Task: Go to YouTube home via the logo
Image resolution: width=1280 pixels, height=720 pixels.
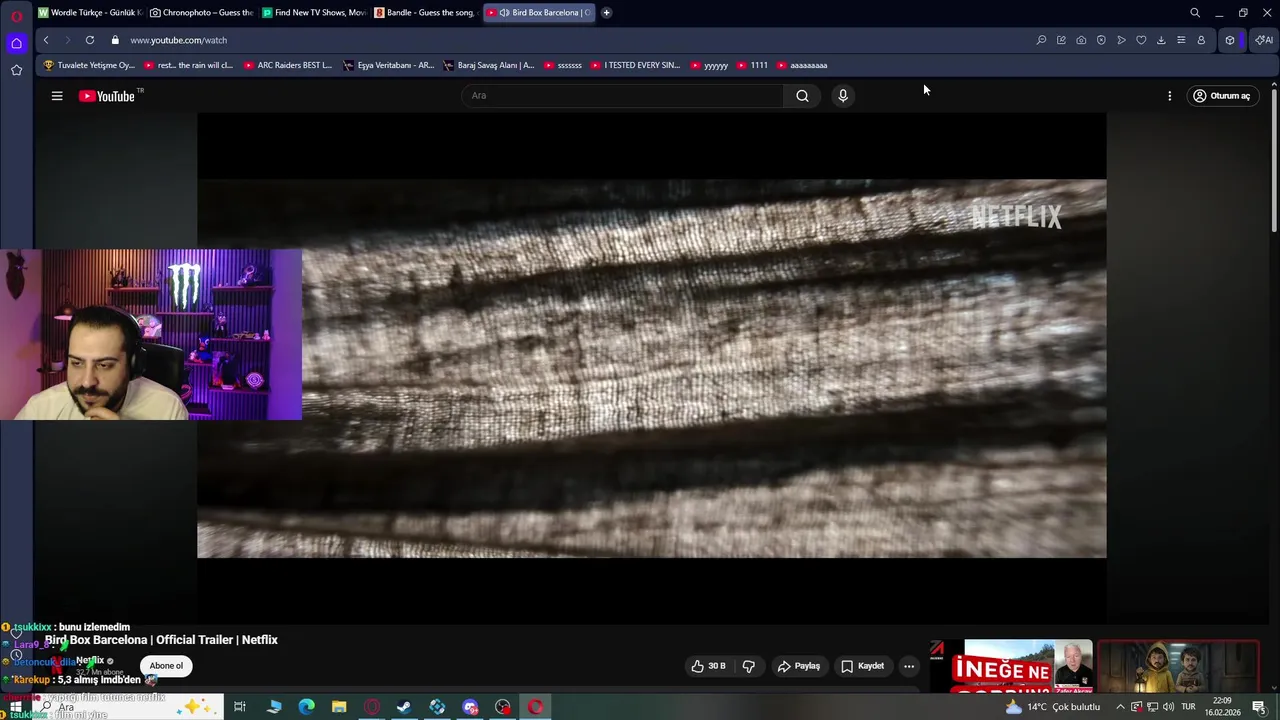Action: [x=107, y=96]
